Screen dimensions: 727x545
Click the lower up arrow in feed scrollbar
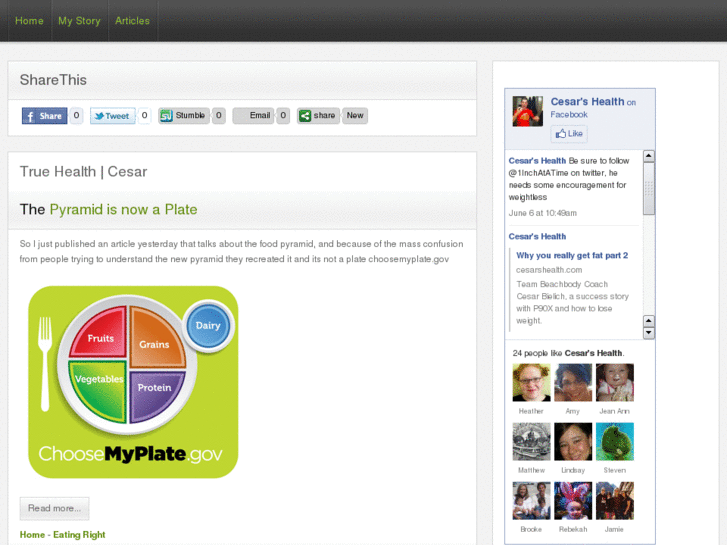point(649,321)
